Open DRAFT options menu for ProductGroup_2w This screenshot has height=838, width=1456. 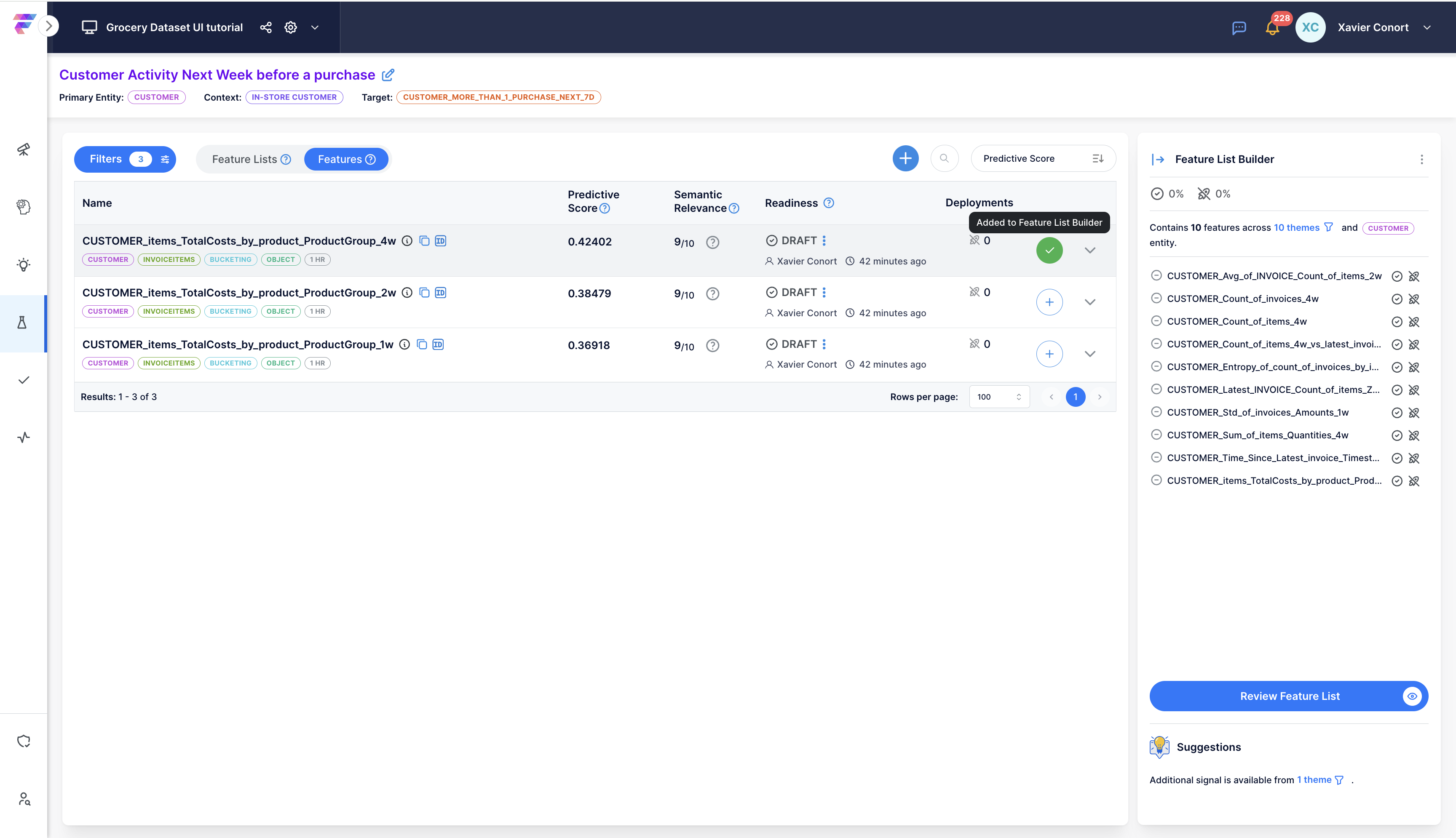tap(824, 292)
